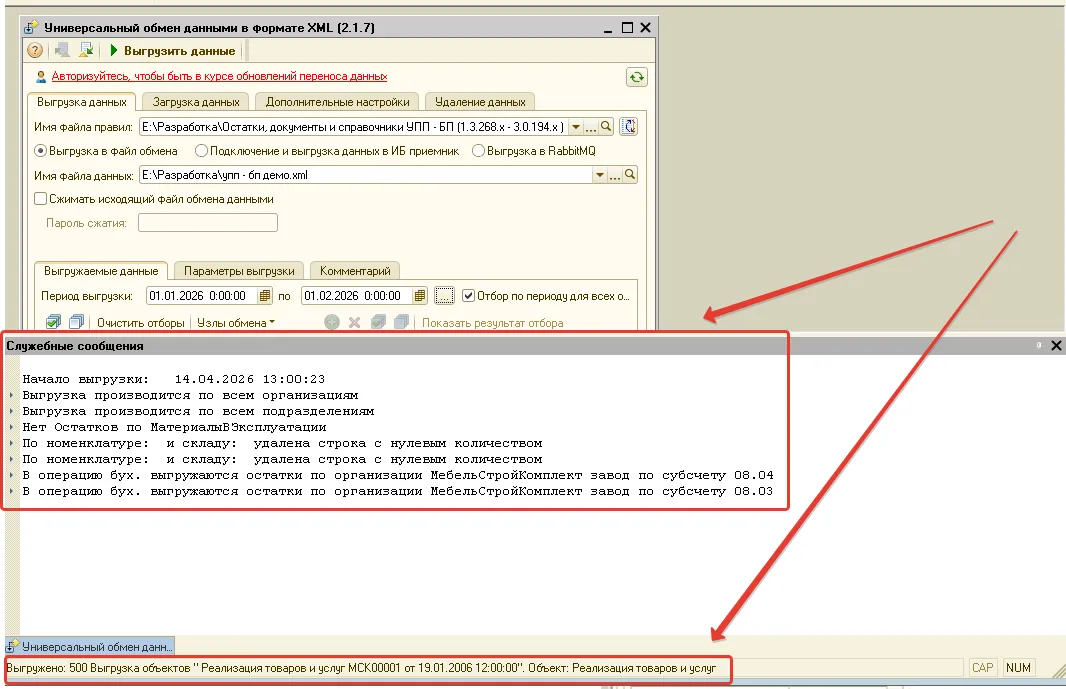Select "Выгрузка в RabbitMQ" radio button
The width and height of the screenshot is (1066, 689).
tap(478, 151)
